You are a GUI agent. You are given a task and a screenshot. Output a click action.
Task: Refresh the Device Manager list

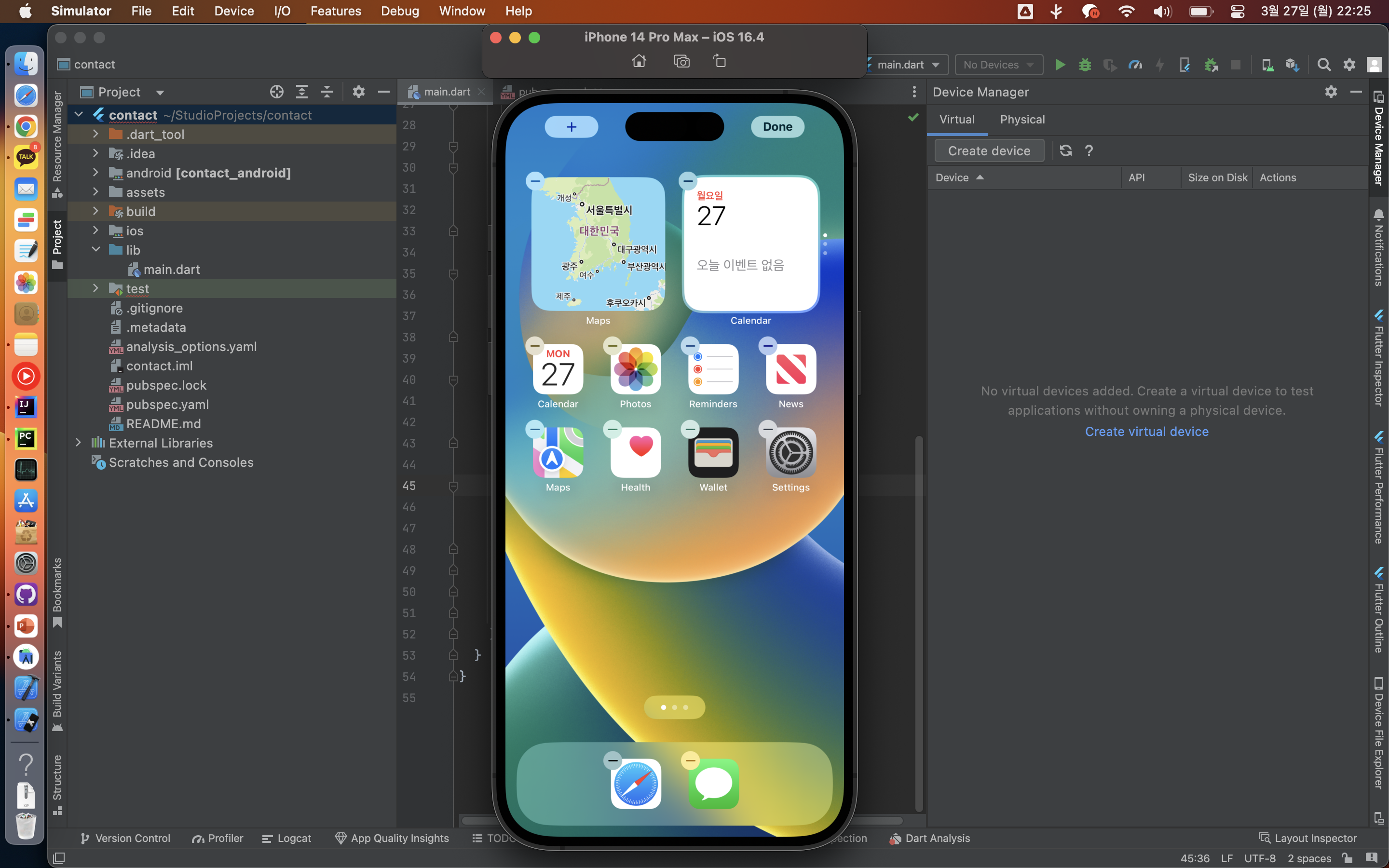(1066, 150)
